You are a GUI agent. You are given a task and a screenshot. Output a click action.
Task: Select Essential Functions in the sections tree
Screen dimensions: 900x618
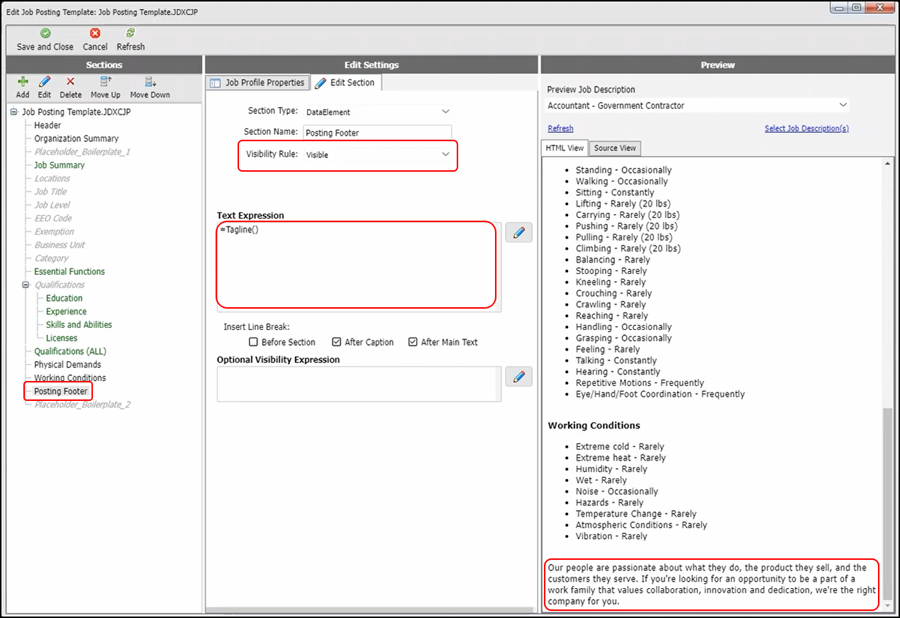(69, 272)
